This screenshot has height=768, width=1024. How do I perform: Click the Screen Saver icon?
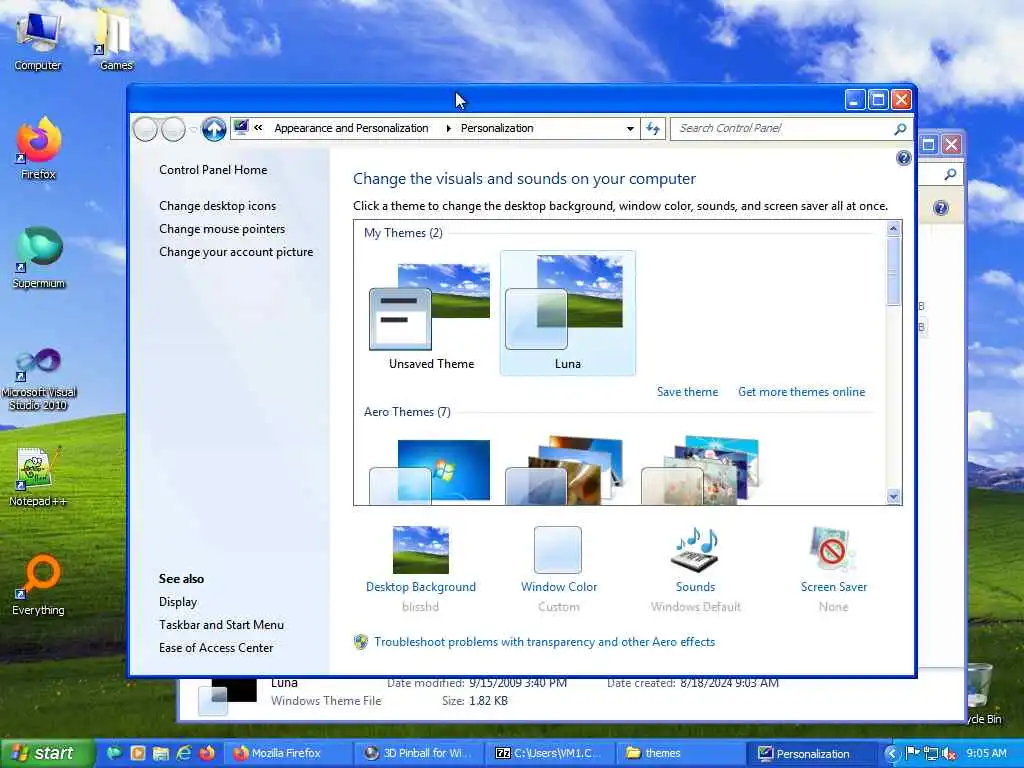pos(832,550)
